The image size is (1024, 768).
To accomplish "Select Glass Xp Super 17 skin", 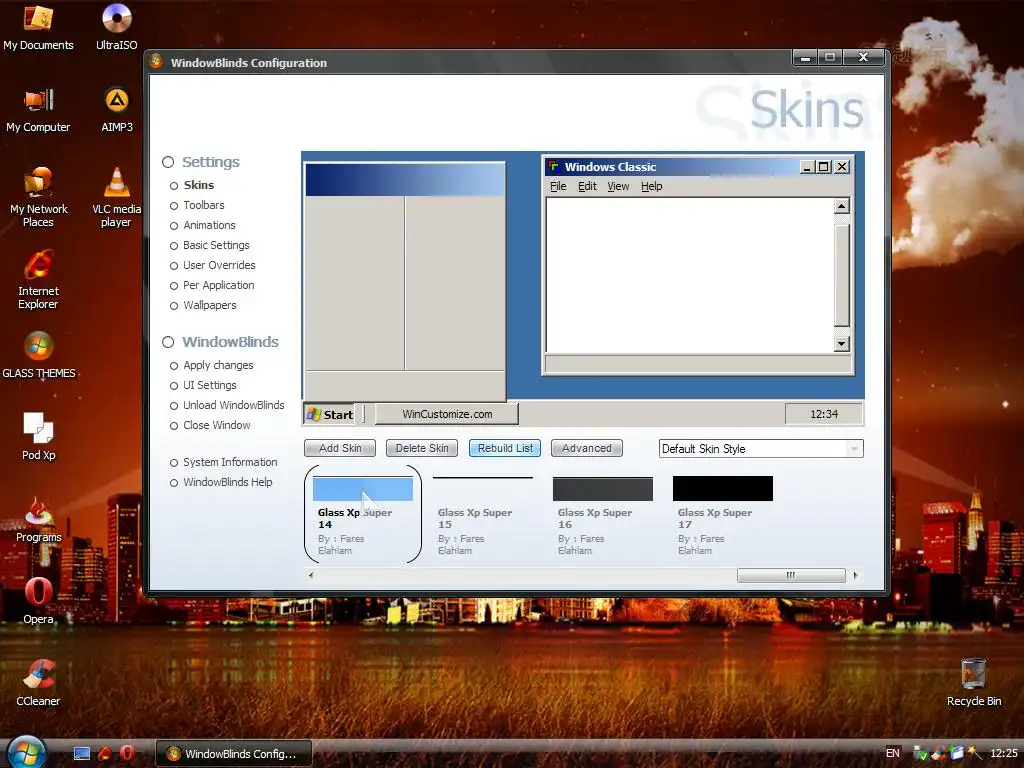I will (723, 515).
